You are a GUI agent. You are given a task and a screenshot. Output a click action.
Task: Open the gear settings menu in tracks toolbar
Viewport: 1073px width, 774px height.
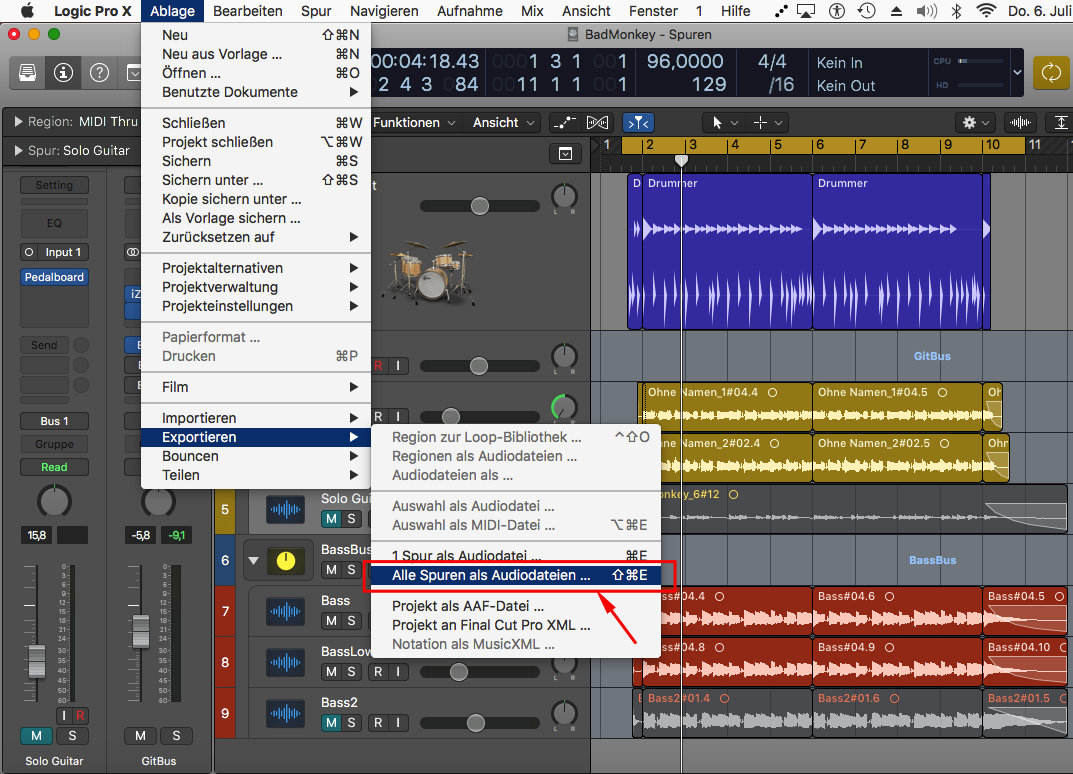pyautogui.click(x=975, y=122)
